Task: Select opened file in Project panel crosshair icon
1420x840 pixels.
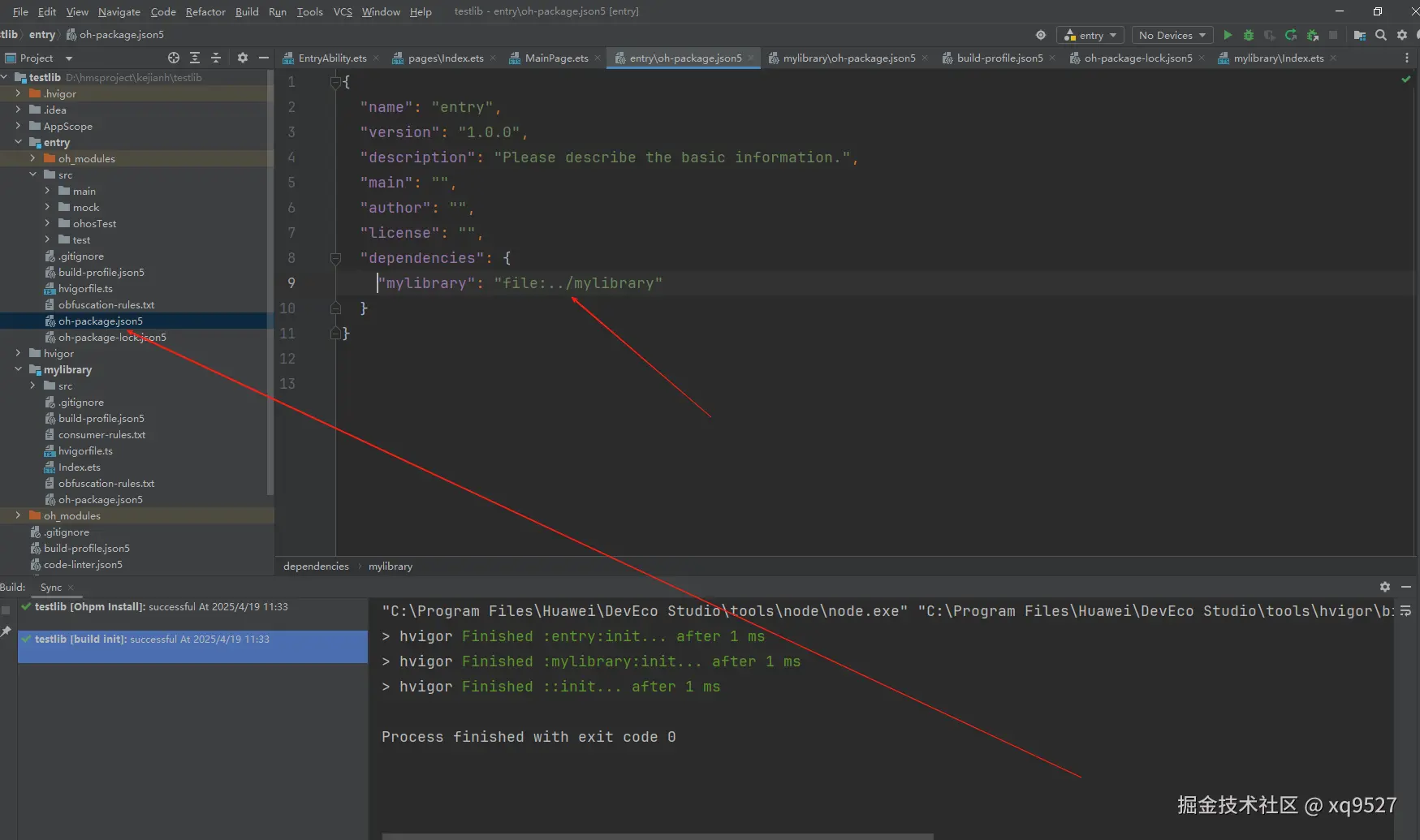Action: pyautogui.click(x=174, y=58)
